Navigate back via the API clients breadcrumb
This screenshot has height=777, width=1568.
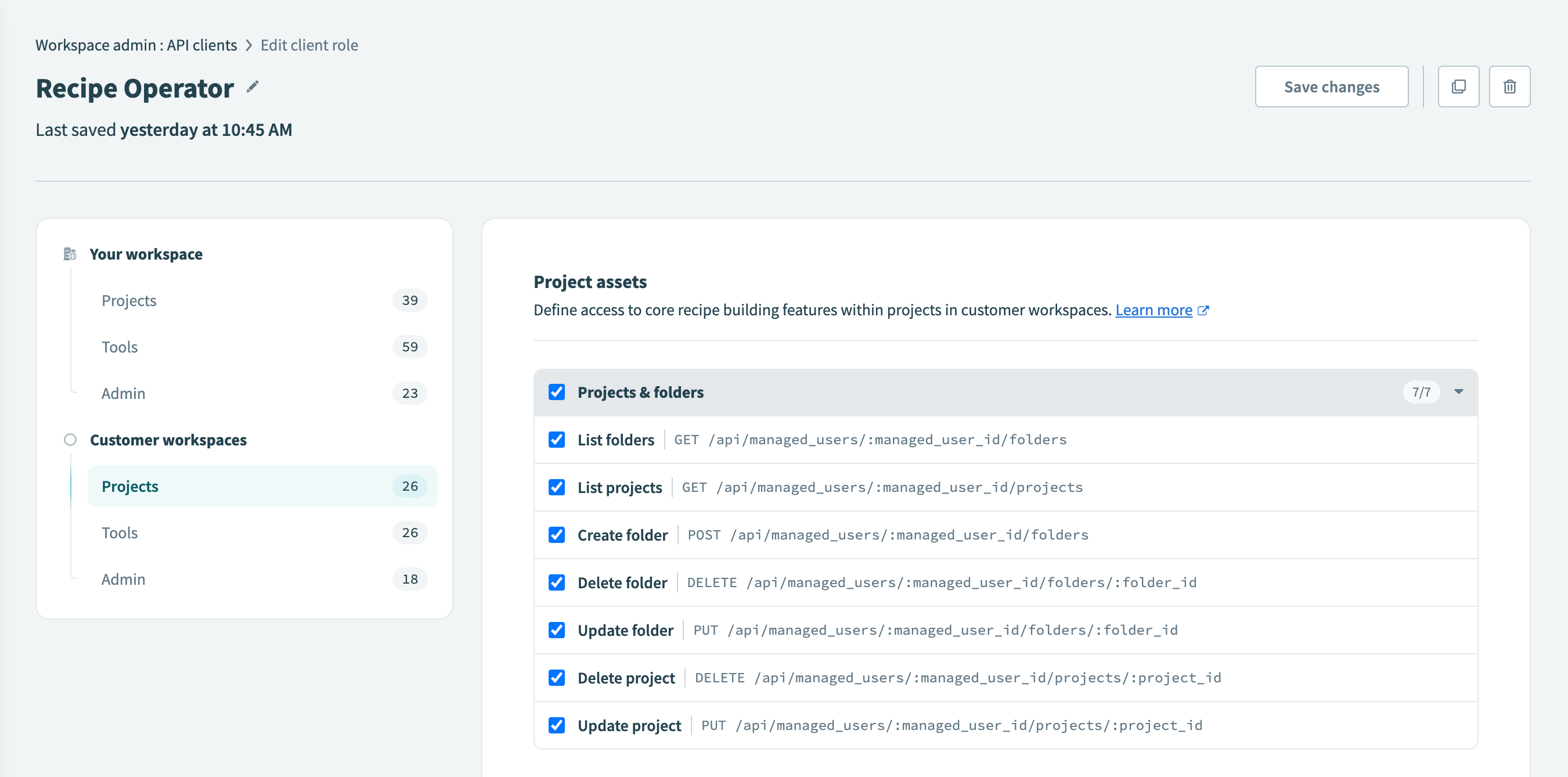pyautogui.click(x=201, y=45)
